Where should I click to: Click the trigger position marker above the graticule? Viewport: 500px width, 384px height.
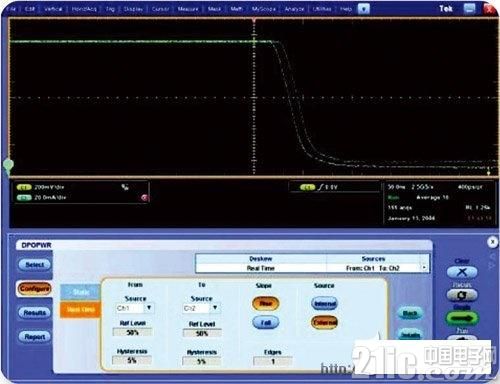point(254,20)
